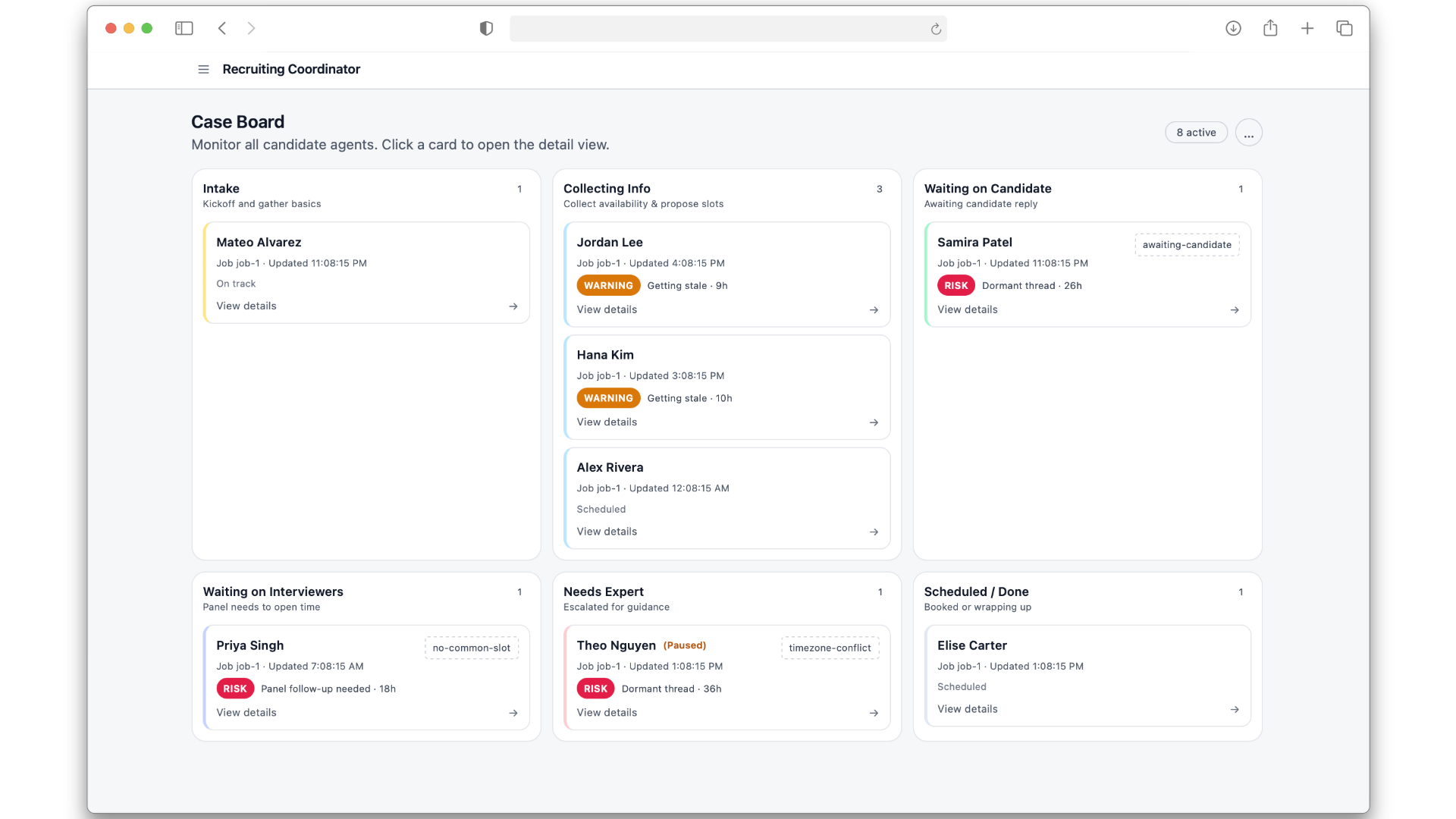
Task: Open the Case Board overflow ellipsis menu
Action: pyautogui.click(x=1248, y=132)
